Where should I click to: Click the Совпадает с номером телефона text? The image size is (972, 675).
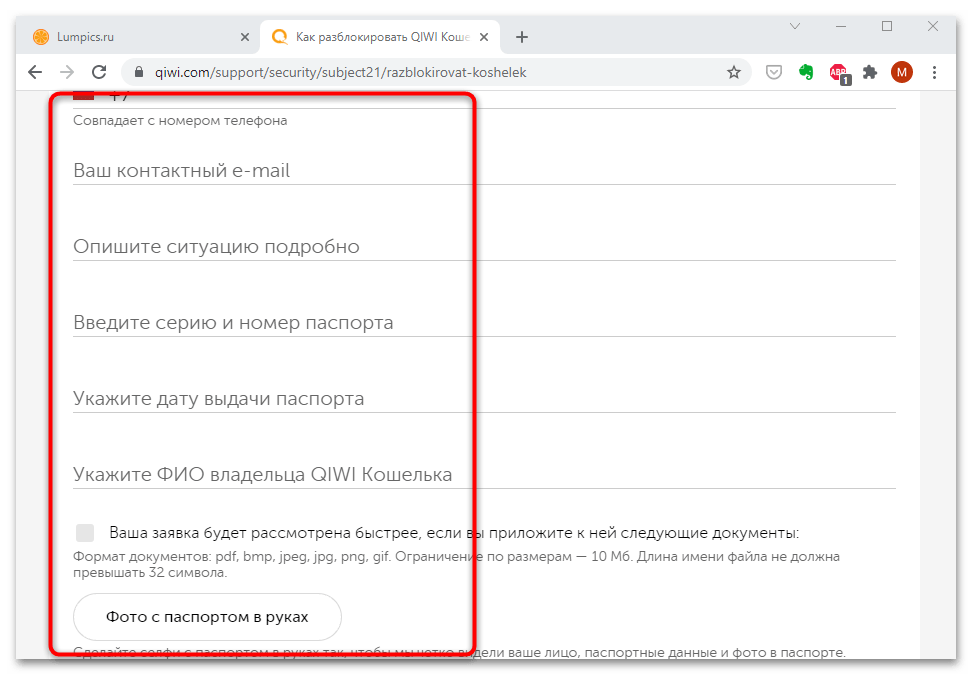point(180,120)
